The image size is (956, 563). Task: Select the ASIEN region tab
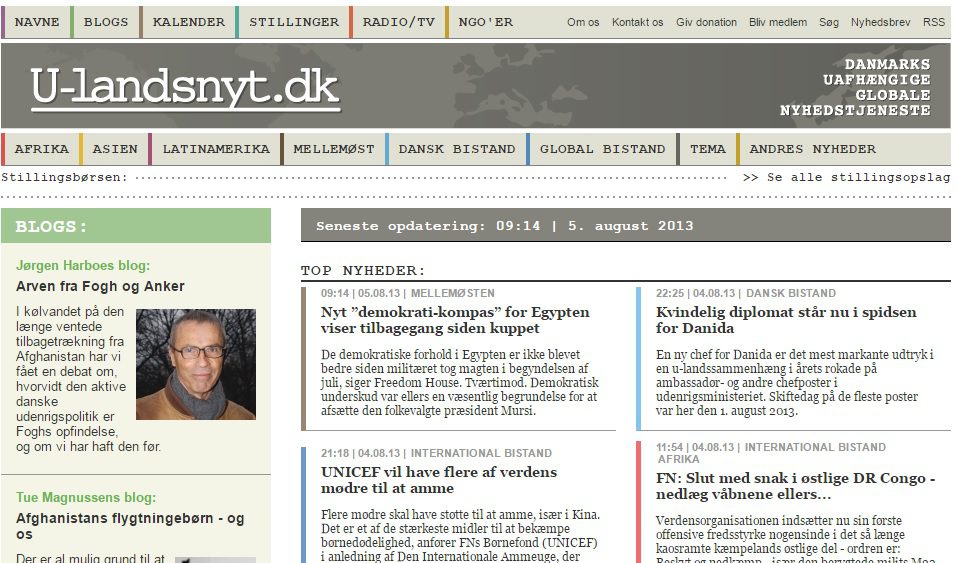tap(115, 149)
